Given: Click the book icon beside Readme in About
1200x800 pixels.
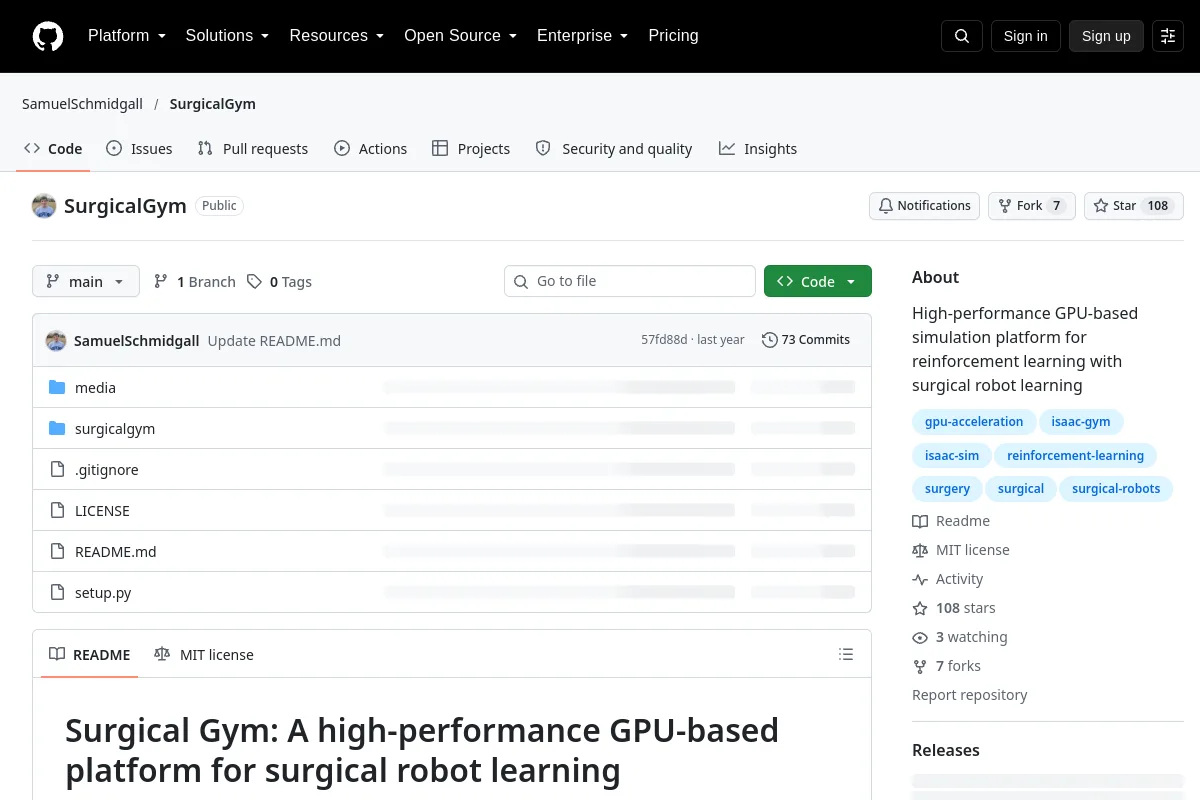Looking at the screenshot, I should click(920, 521).
